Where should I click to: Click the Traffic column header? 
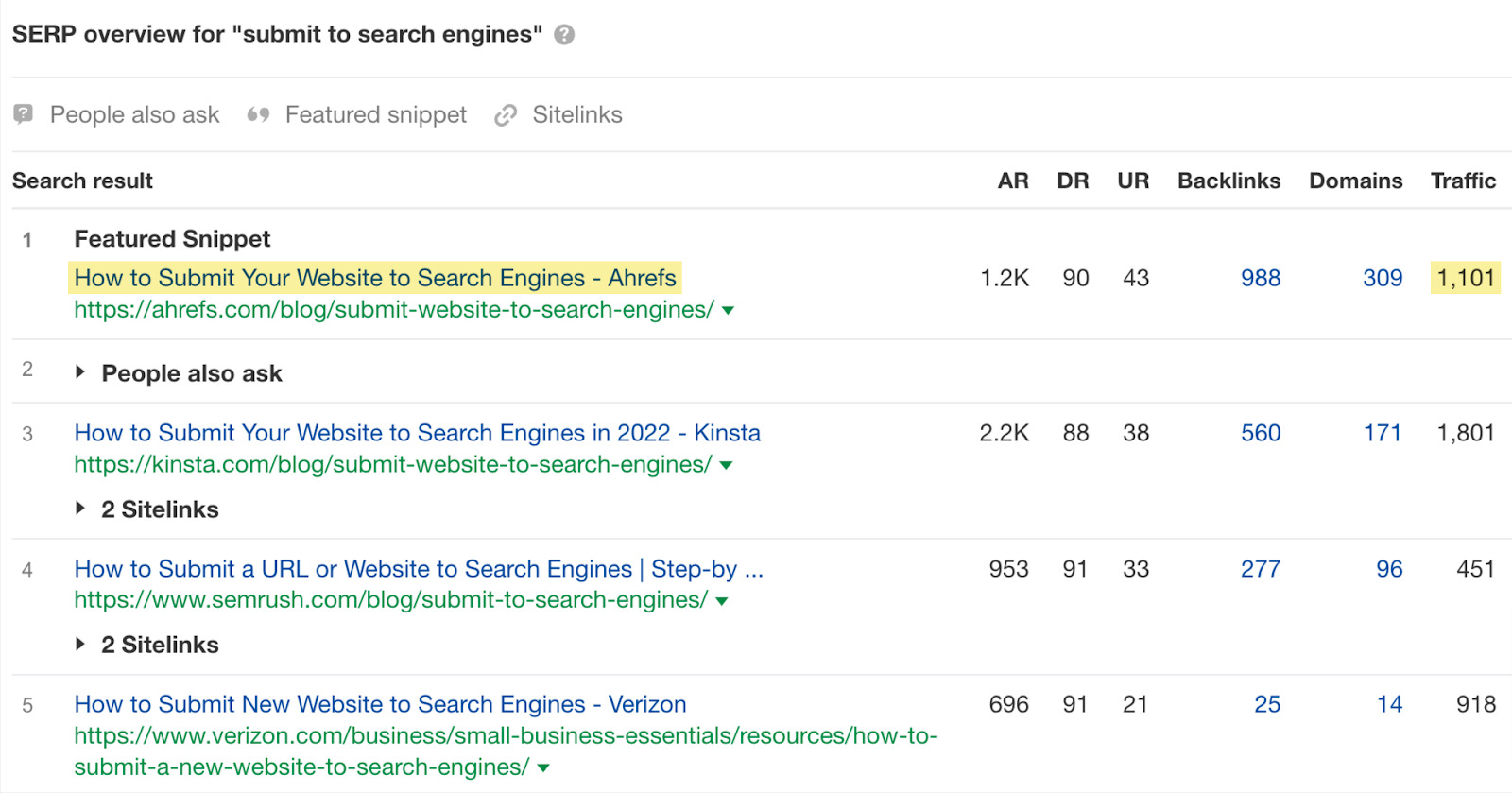(x=1463, y=181)
